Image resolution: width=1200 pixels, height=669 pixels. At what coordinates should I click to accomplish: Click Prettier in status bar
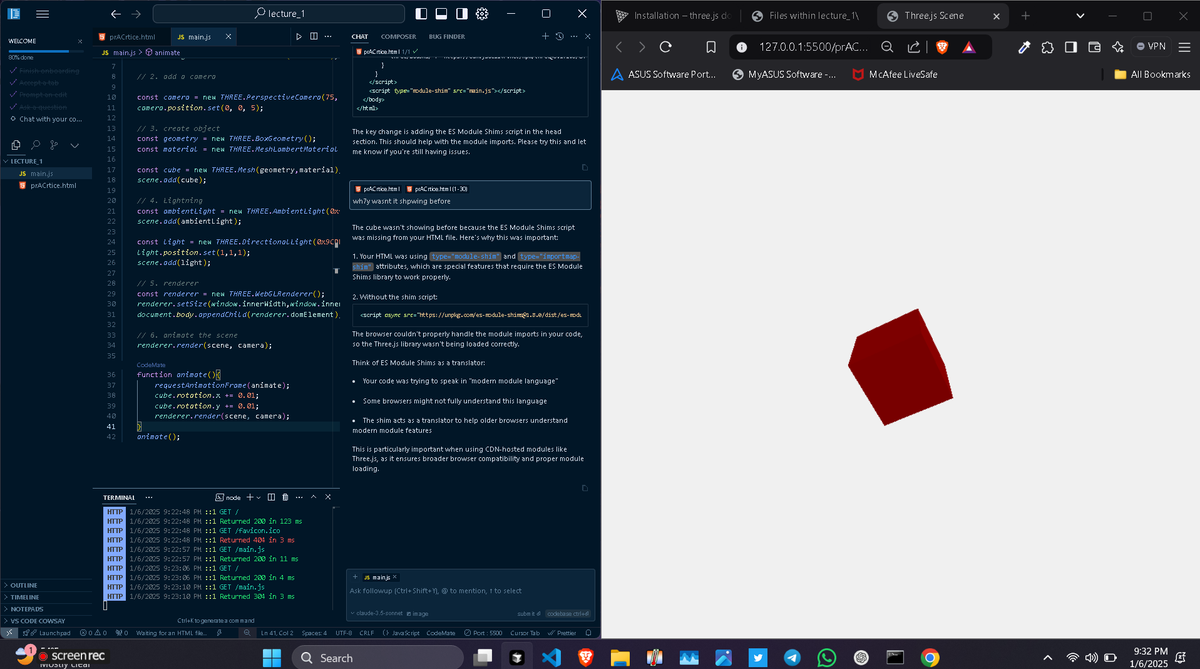pos(562,632)
